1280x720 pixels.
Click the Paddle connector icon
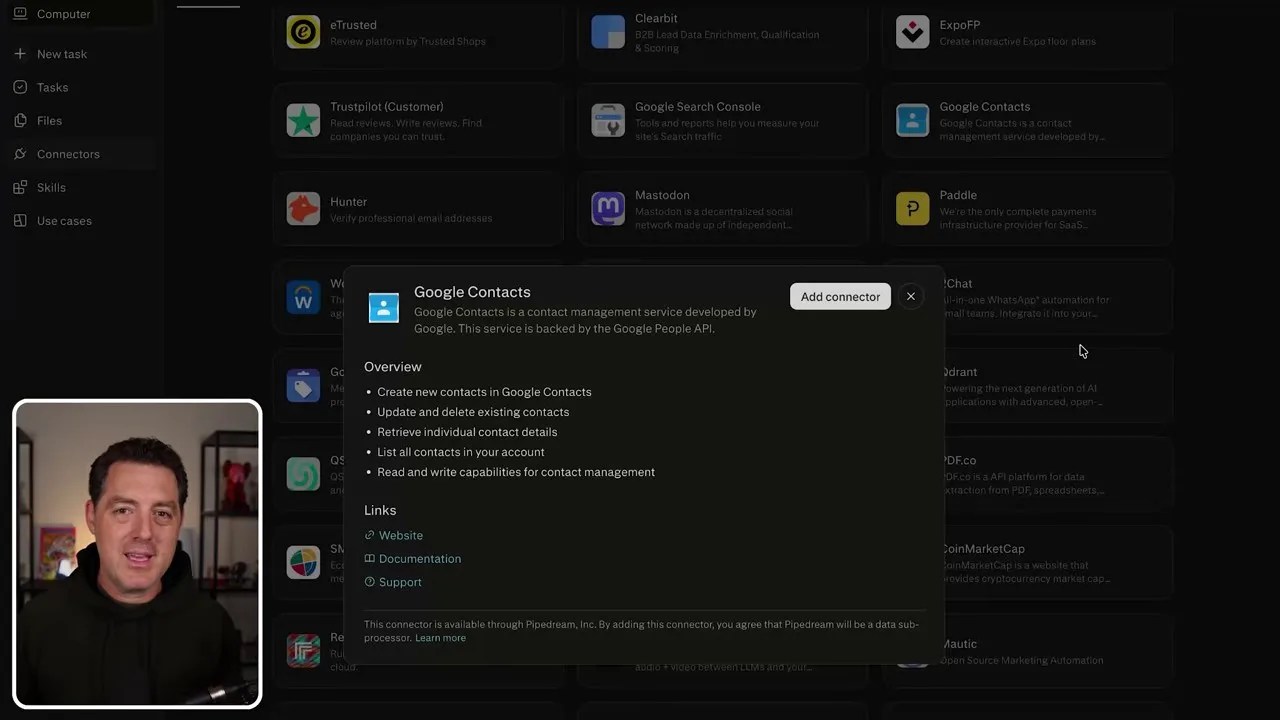pos(912,208)
